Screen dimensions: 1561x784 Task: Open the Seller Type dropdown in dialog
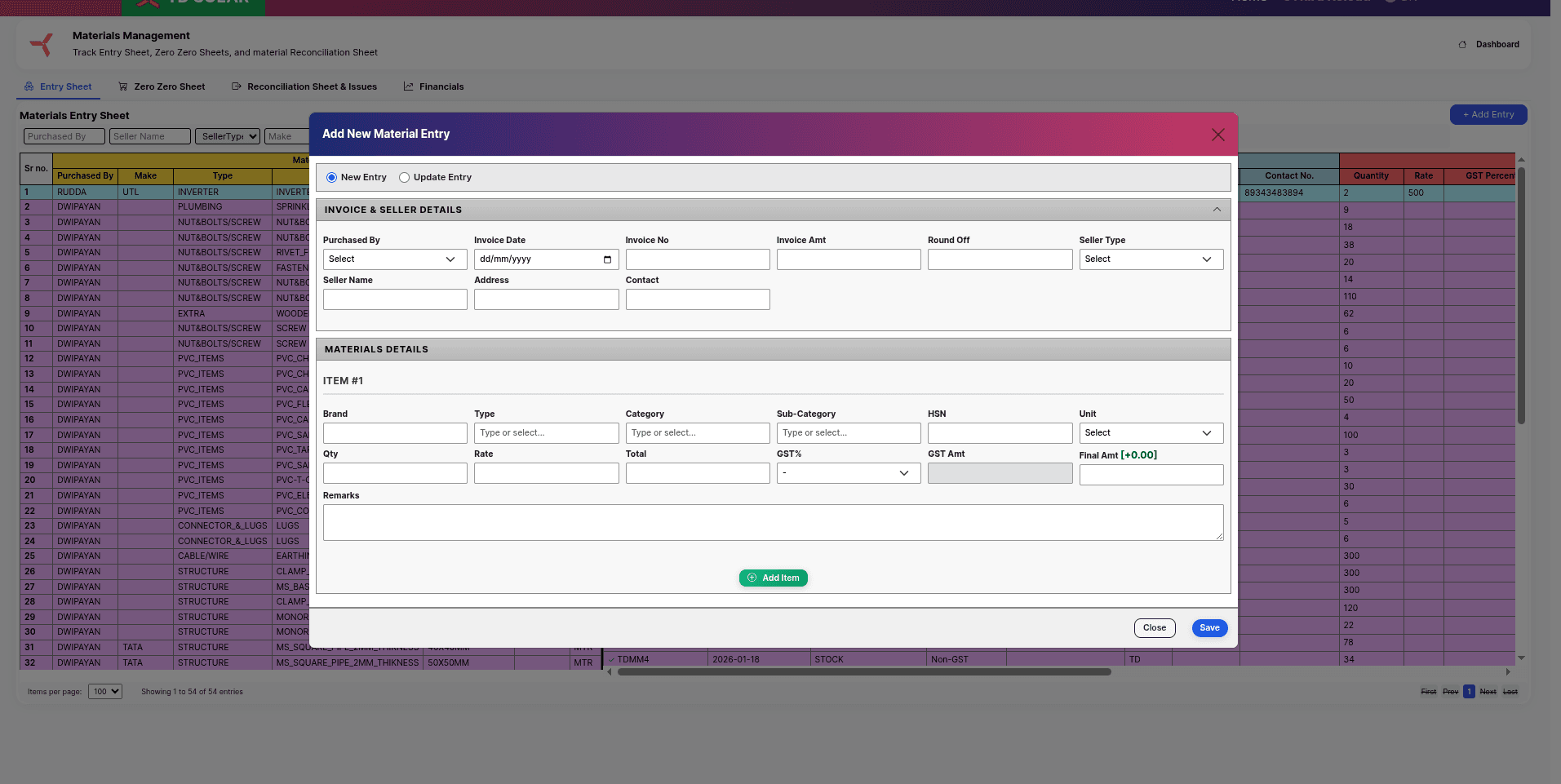tap(1151, 259)
